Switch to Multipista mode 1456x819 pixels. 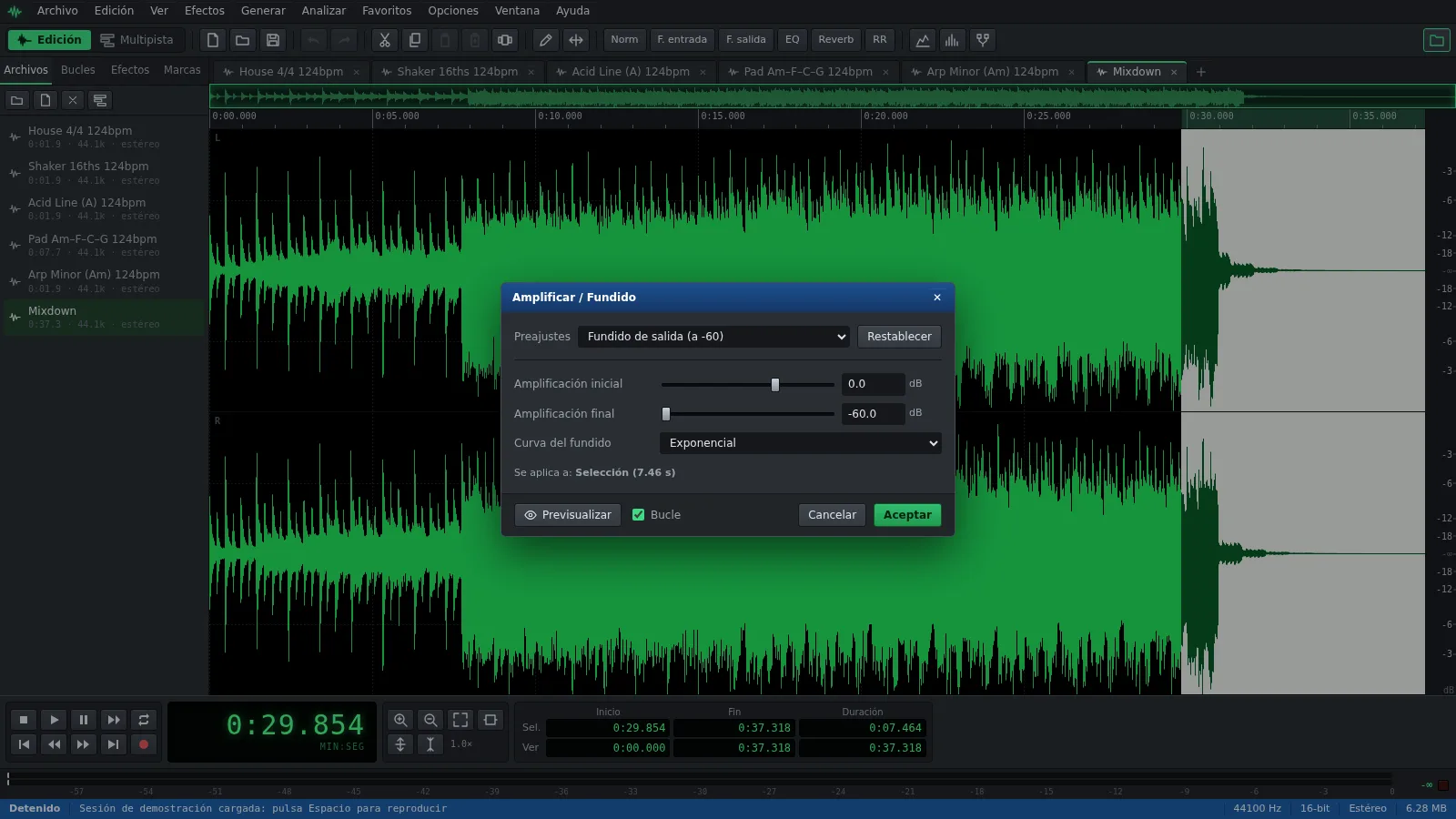coord(137,40)
